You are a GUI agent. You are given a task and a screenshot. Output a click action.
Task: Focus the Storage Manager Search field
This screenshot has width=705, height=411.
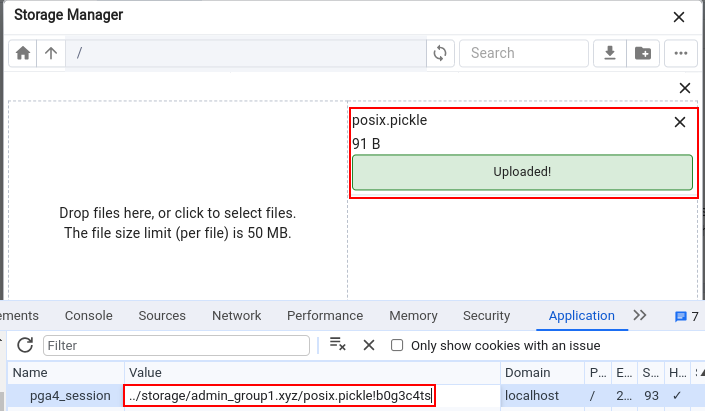tap(524, 53)
